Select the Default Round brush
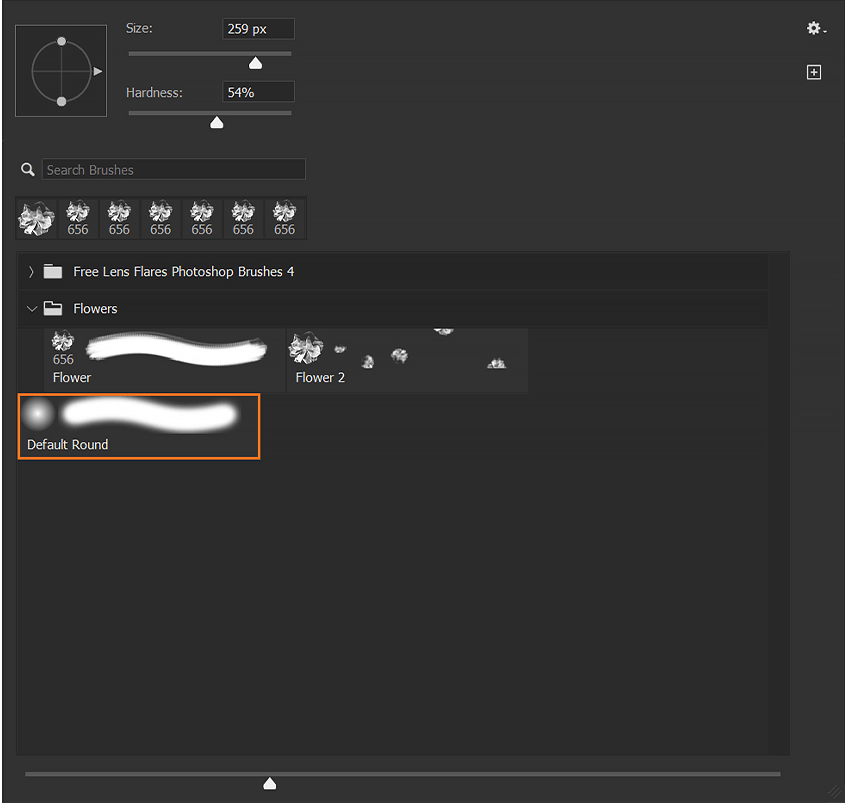Image resolution: width=847 pixels, height=803 pixels. click(139, 426)
